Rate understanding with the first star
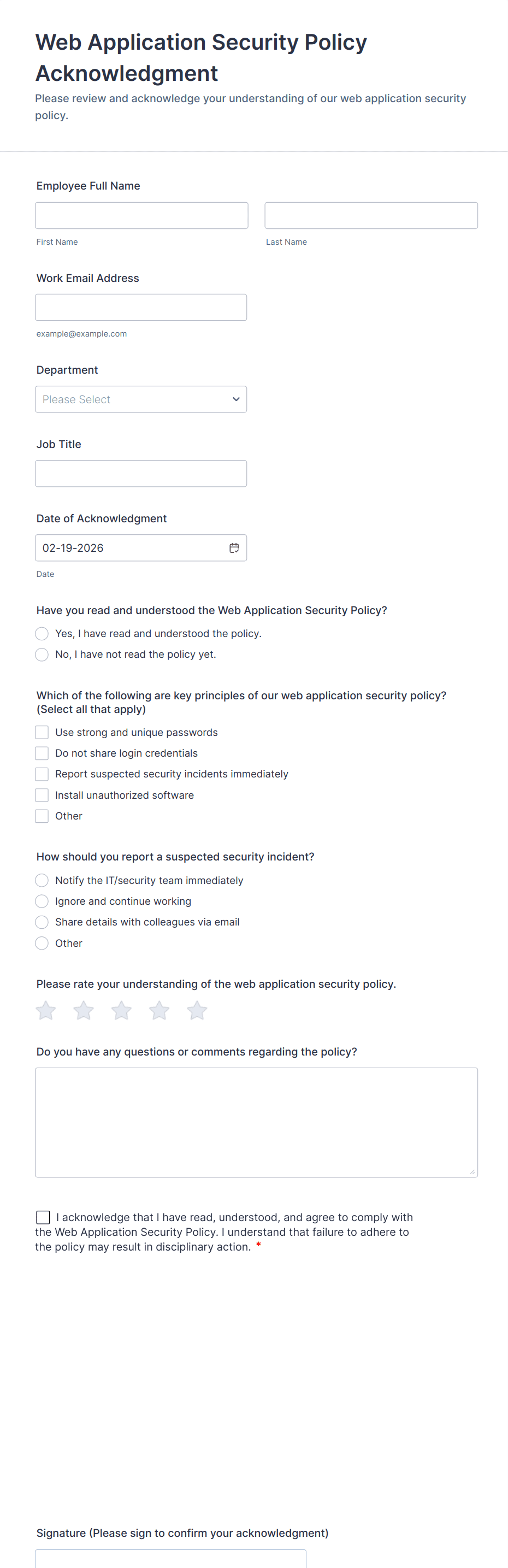This screenshot has width=508, height=1568. (46, 1010)
